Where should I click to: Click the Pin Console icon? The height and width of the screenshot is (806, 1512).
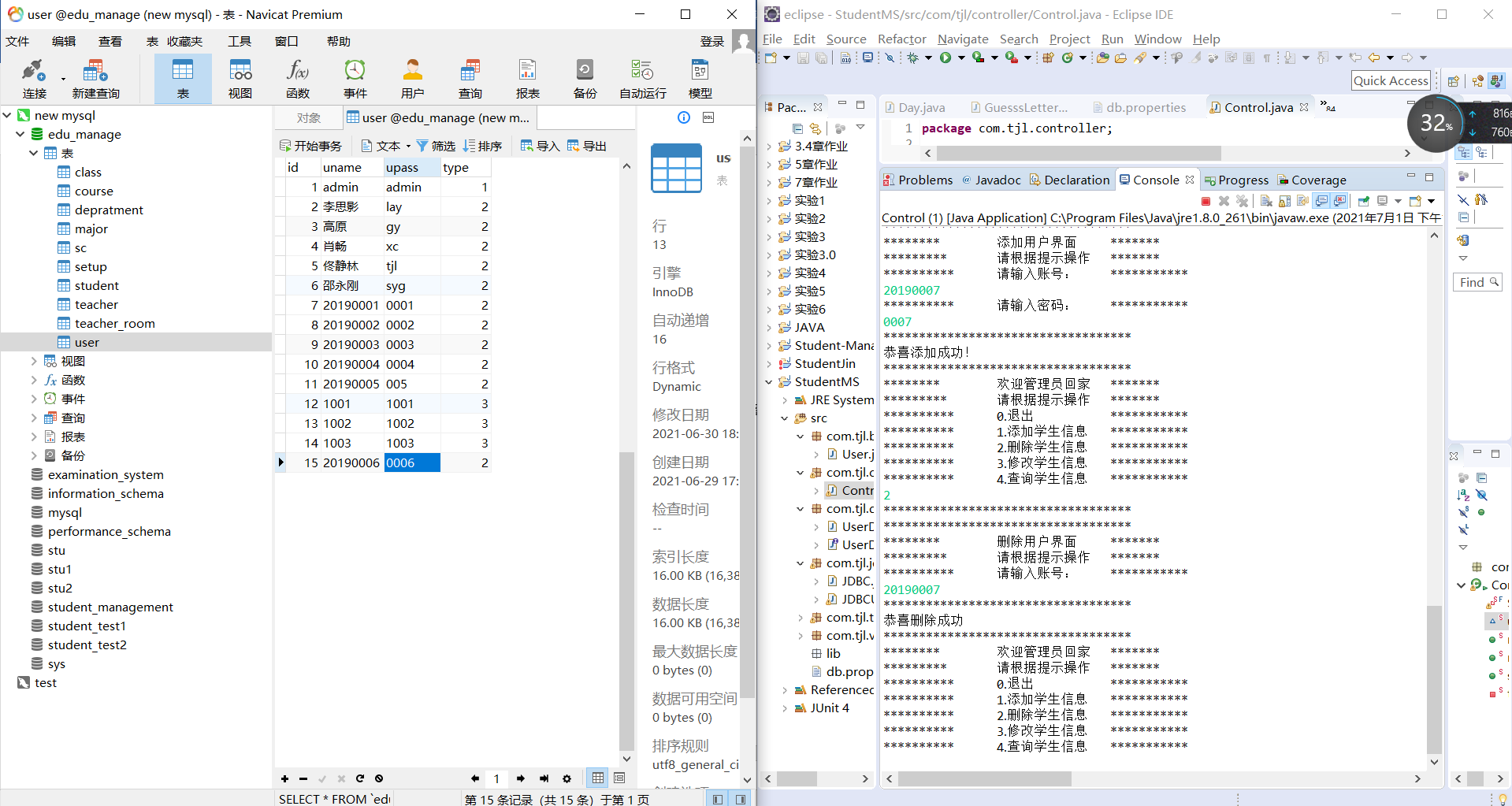point(1364,202)
